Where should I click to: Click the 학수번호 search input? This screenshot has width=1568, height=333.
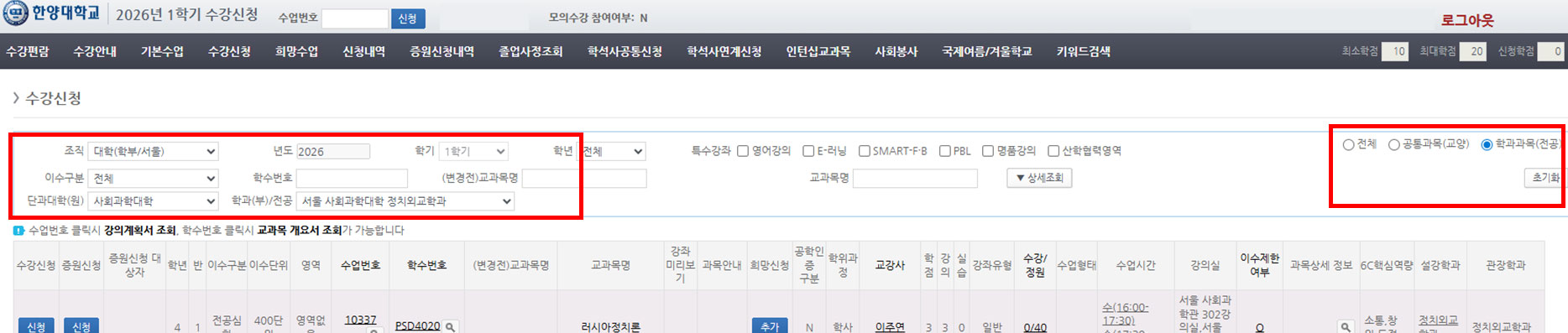(x=352, y=178)
